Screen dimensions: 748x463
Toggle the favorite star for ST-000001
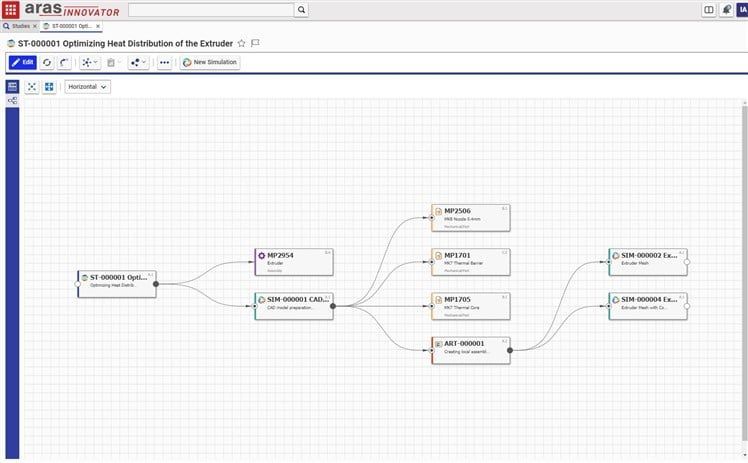[x=241, y=43]
